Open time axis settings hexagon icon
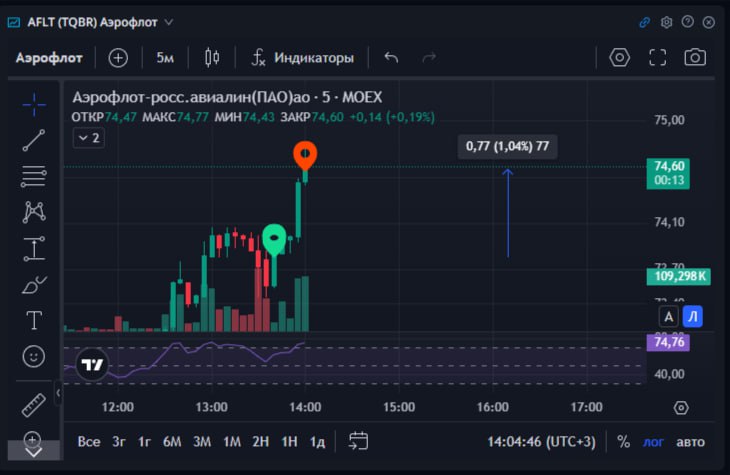The image size is (730, 475). point(681,408)
